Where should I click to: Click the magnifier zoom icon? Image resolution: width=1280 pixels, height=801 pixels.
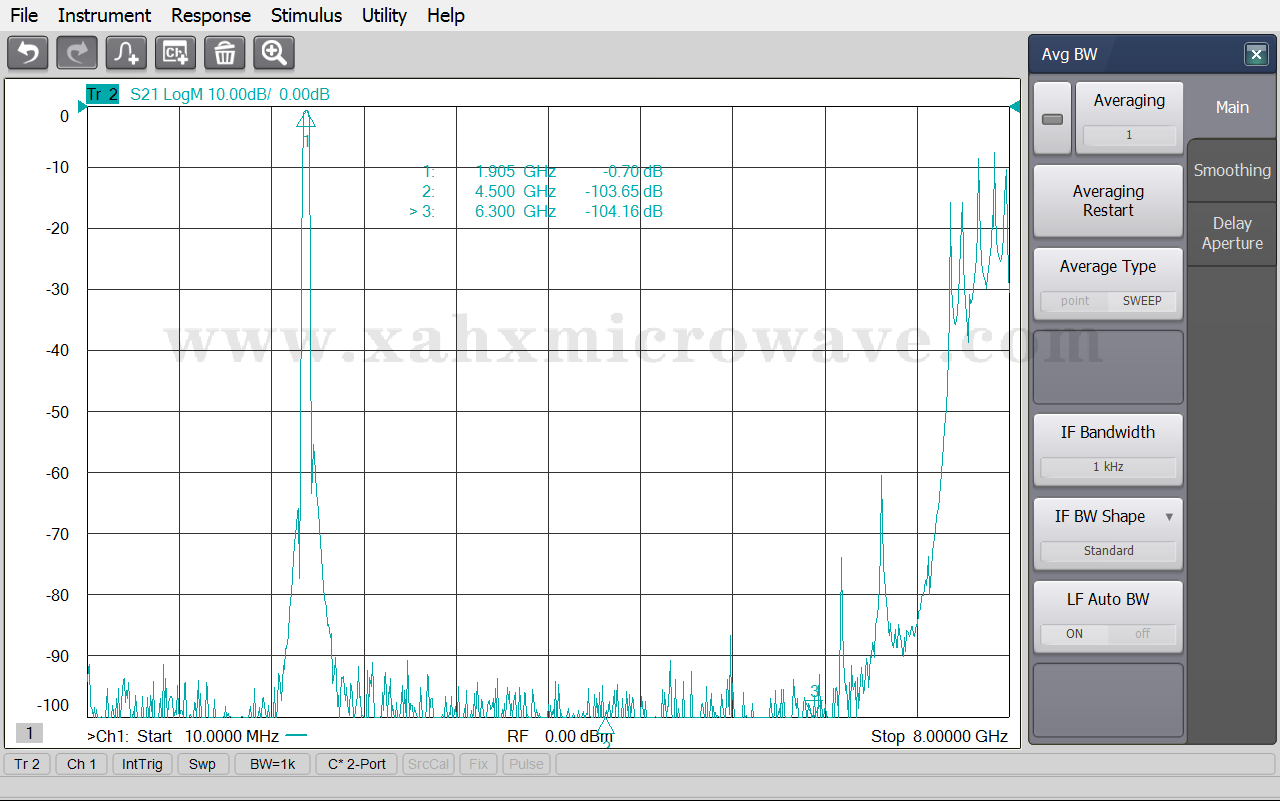coord(273,53)
